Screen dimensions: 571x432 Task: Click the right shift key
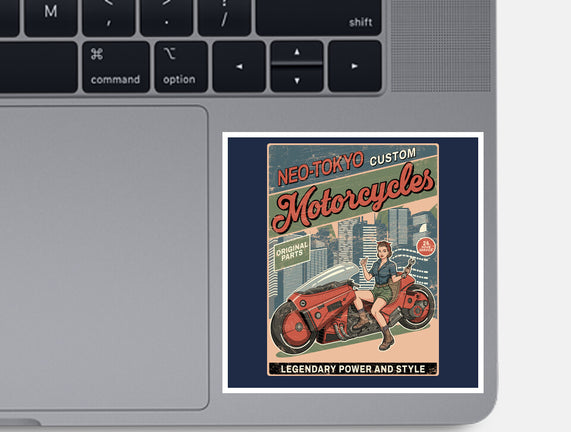coord(319,17)
